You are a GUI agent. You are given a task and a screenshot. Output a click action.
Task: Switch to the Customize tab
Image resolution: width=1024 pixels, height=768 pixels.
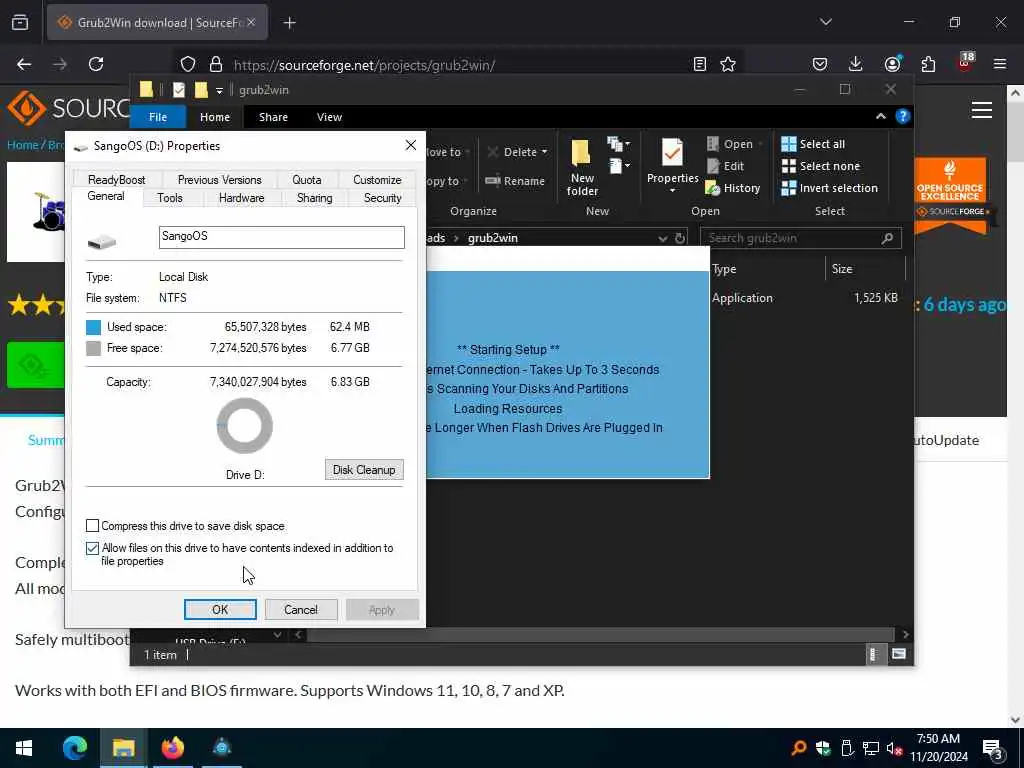click(x=377, y=180)
